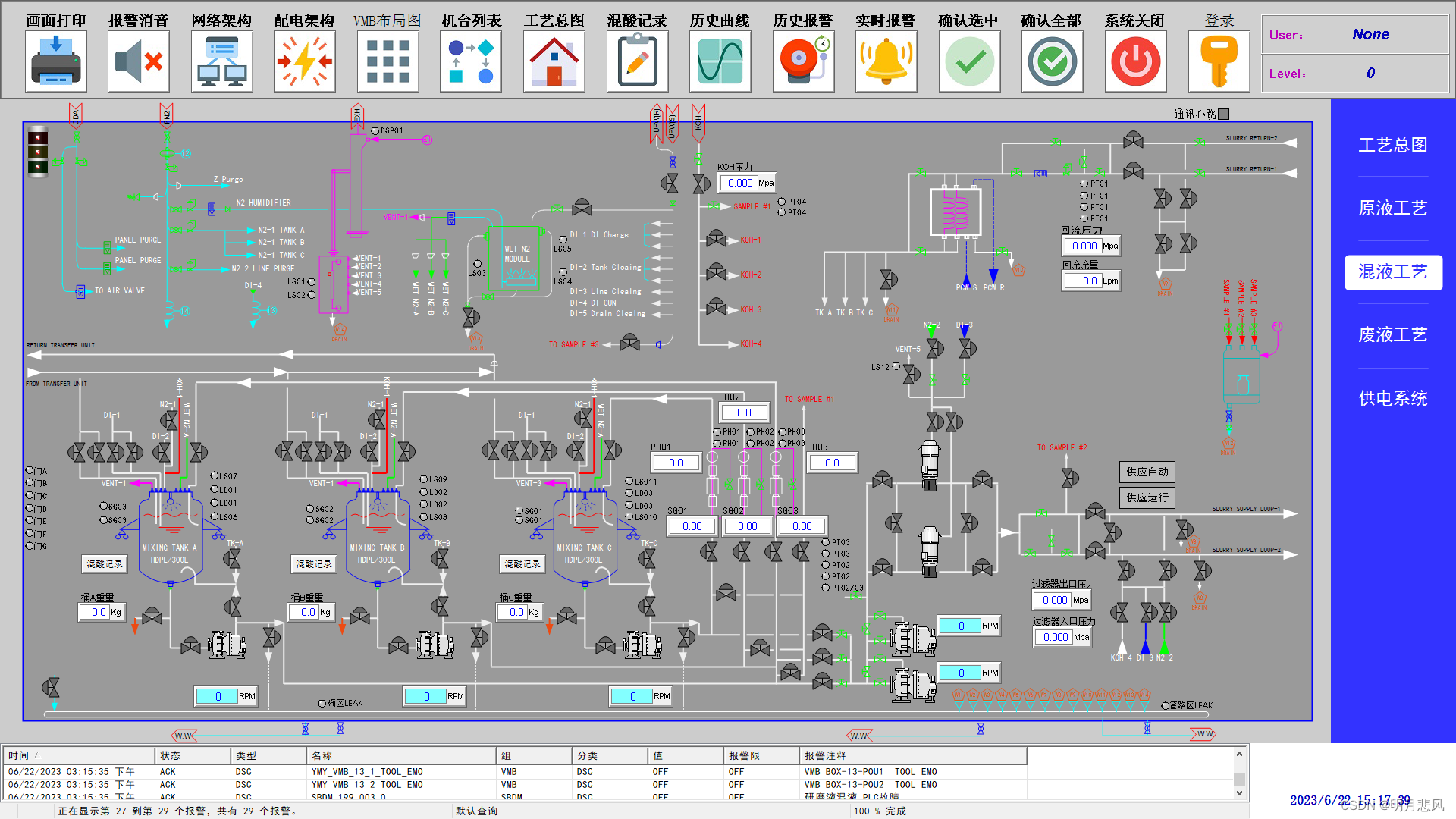The width and height of the screenshot is (1456, 819).
Task: Open the power distribution lightning icon
Action: 304,61
